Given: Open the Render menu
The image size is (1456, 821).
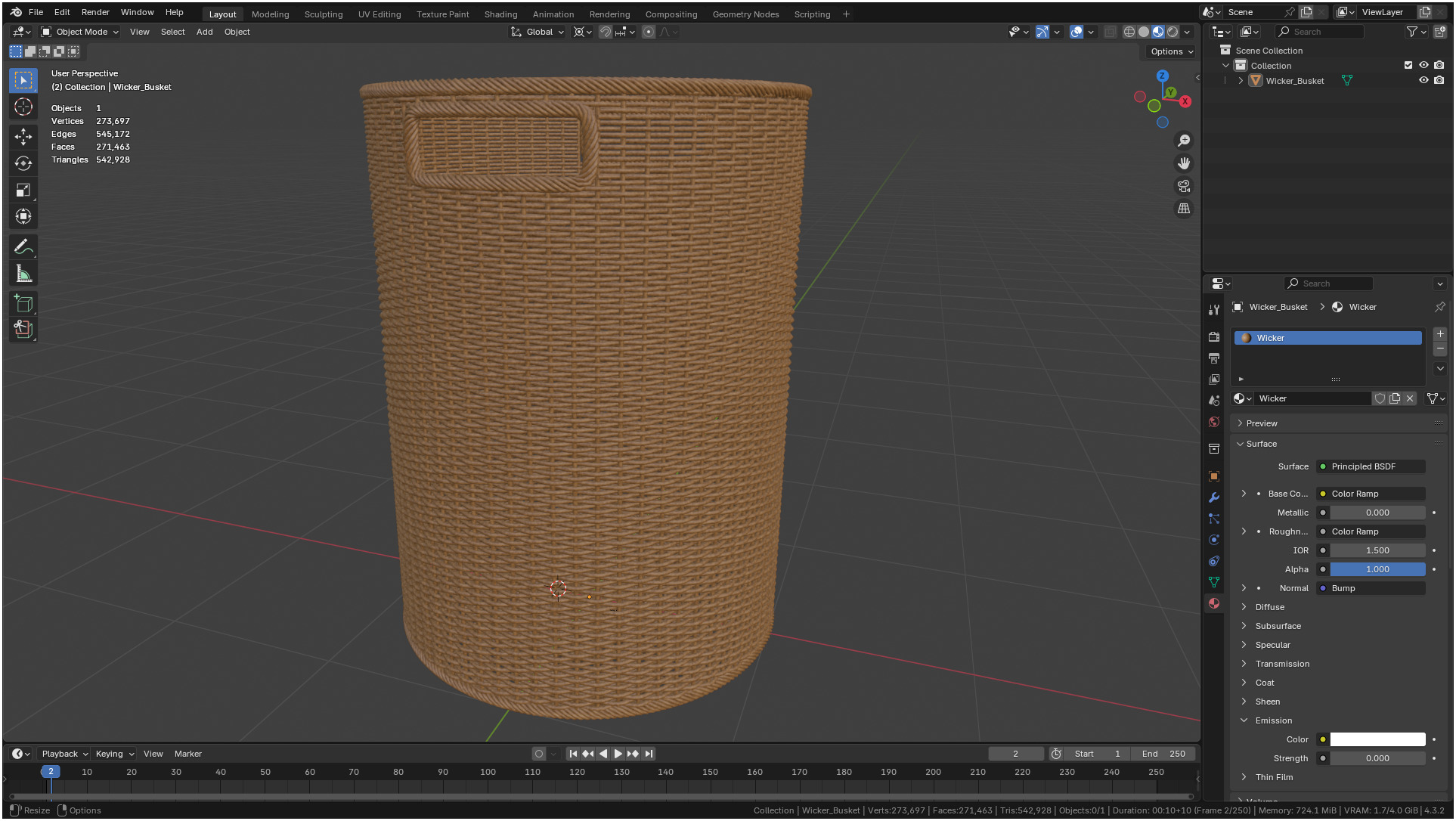Looking at the screenshot, I should click(x=95, y=12).
